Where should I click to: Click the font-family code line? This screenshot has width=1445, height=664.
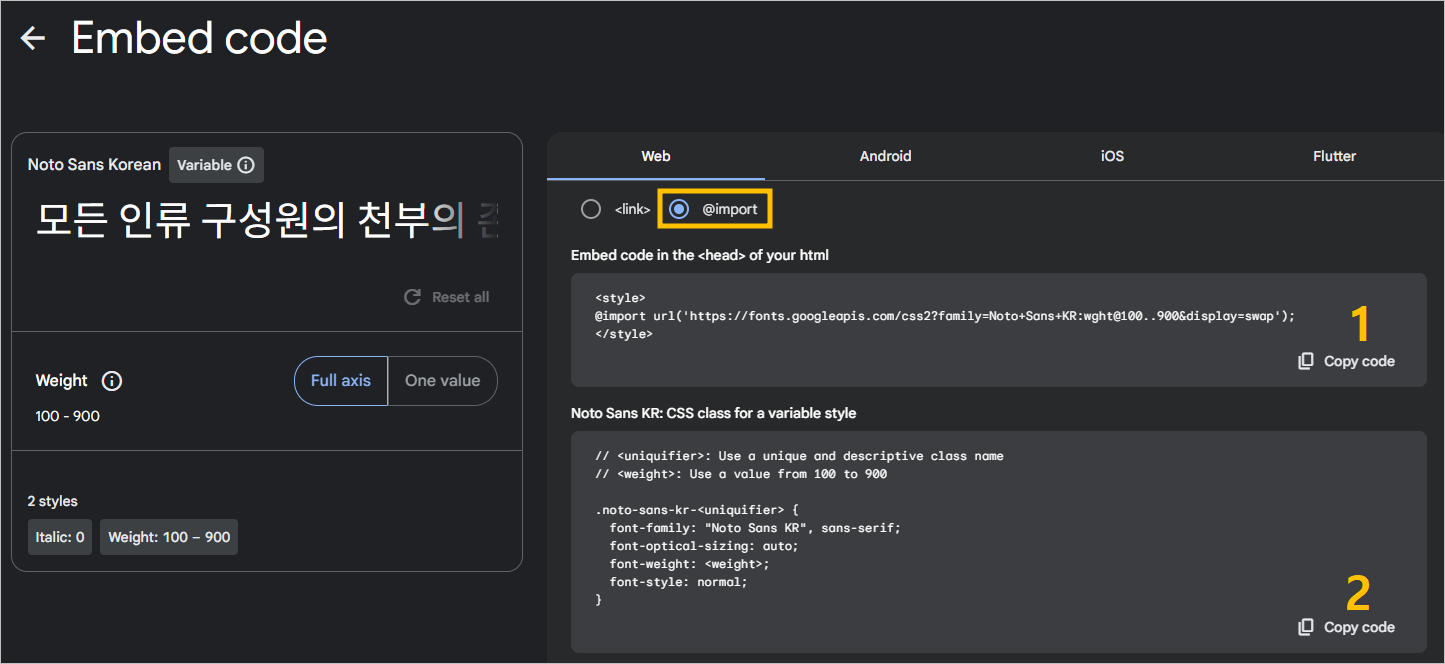pyautogui.click(x=755, y=528)
